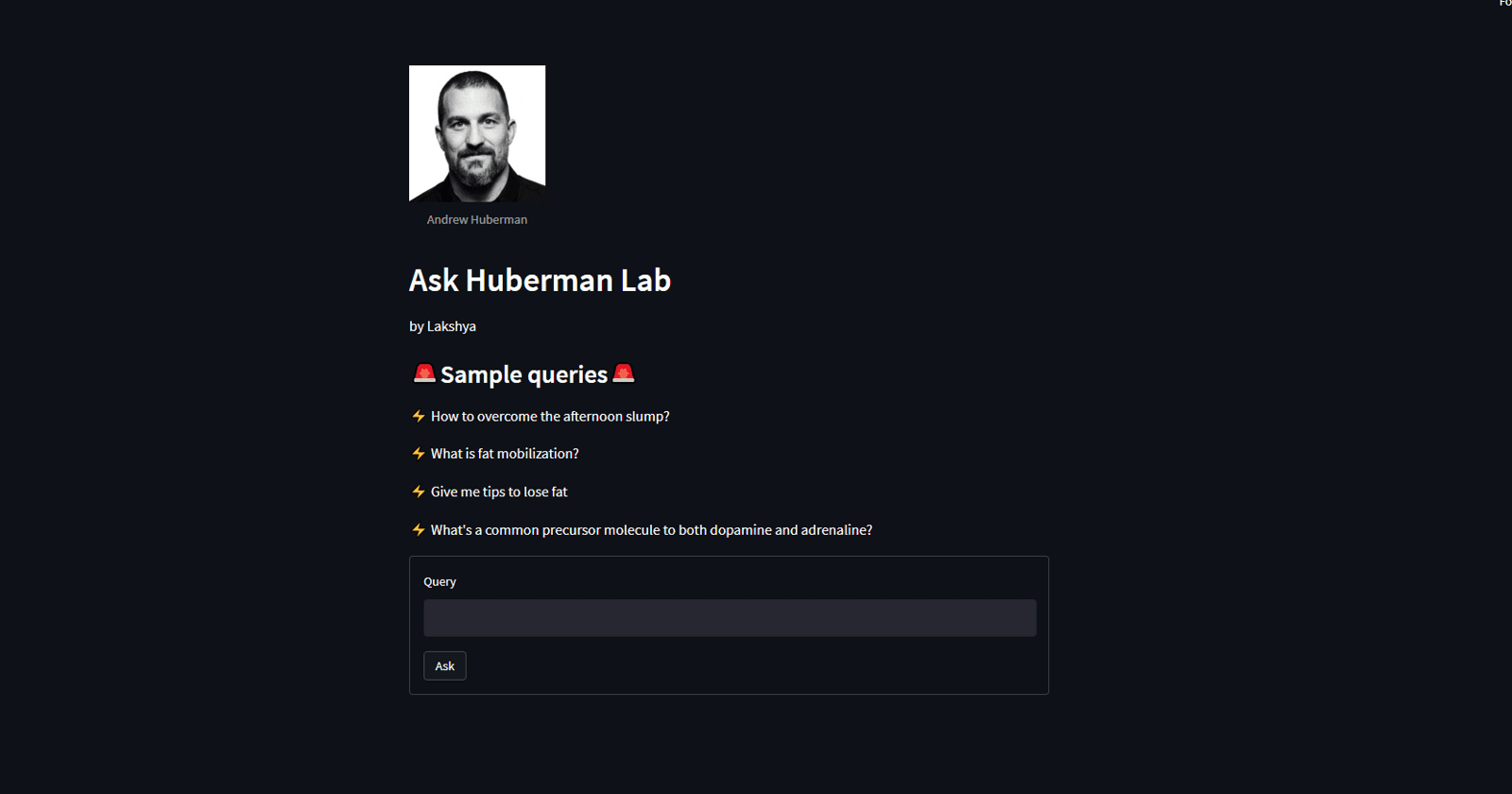Click the "Query" form label
The image size is (1512, 794).
(x=439, y=581)
